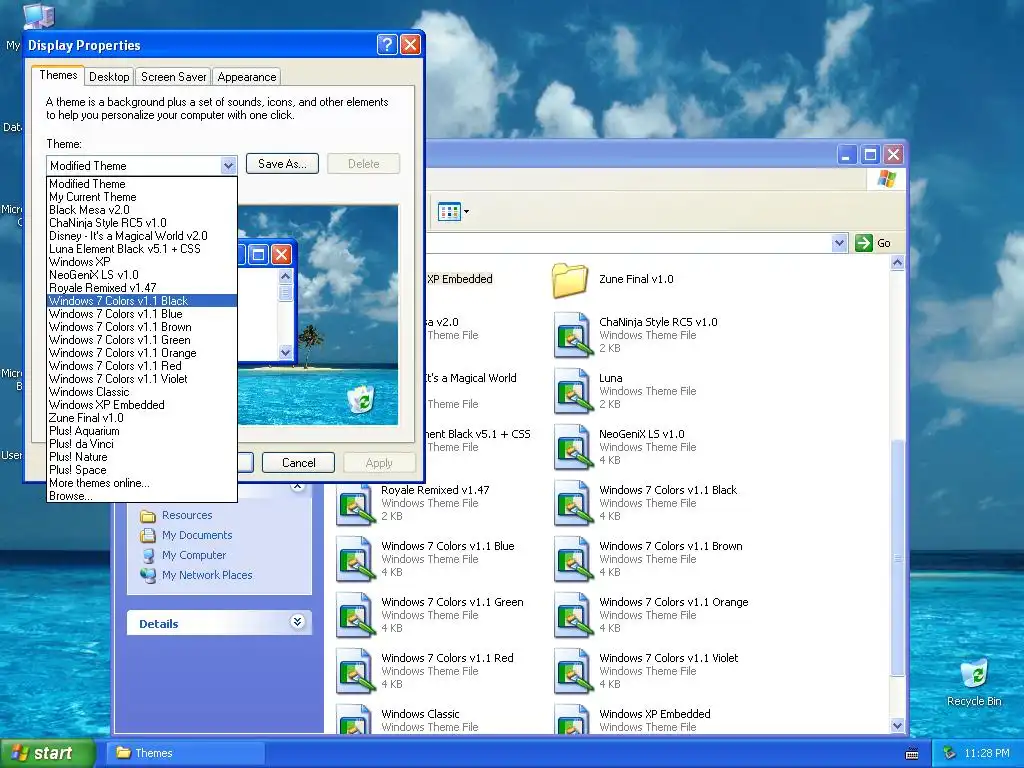Open the Zune Final v1.0 folder icon

(x=569, y=280)
